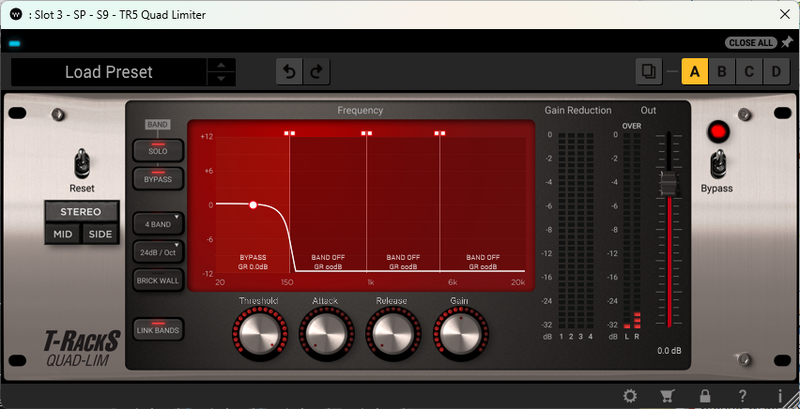Toggle LINK BANDS
This screenshot has width=800, height=409.
158,329
